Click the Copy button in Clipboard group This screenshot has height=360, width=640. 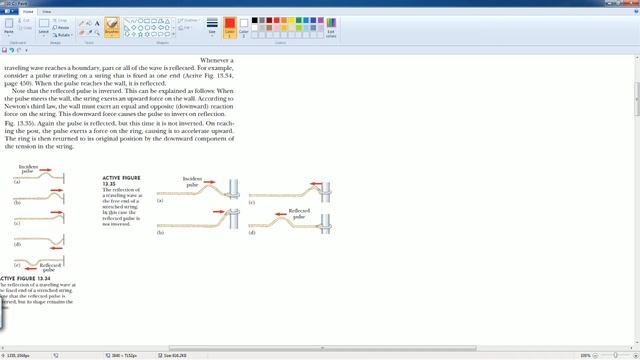tap(24, 28)
